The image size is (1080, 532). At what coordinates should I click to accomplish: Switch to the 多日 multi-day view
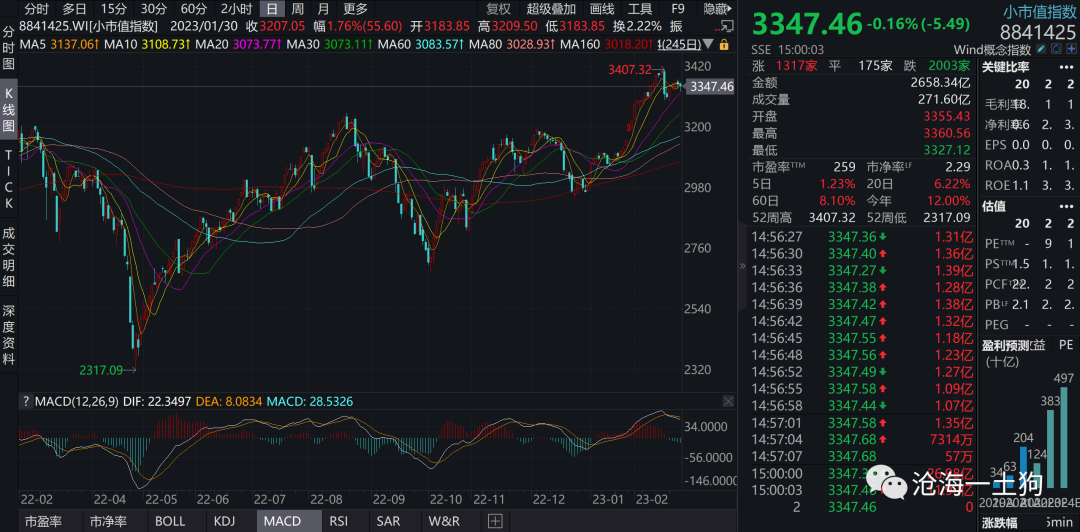pos(74,9)
